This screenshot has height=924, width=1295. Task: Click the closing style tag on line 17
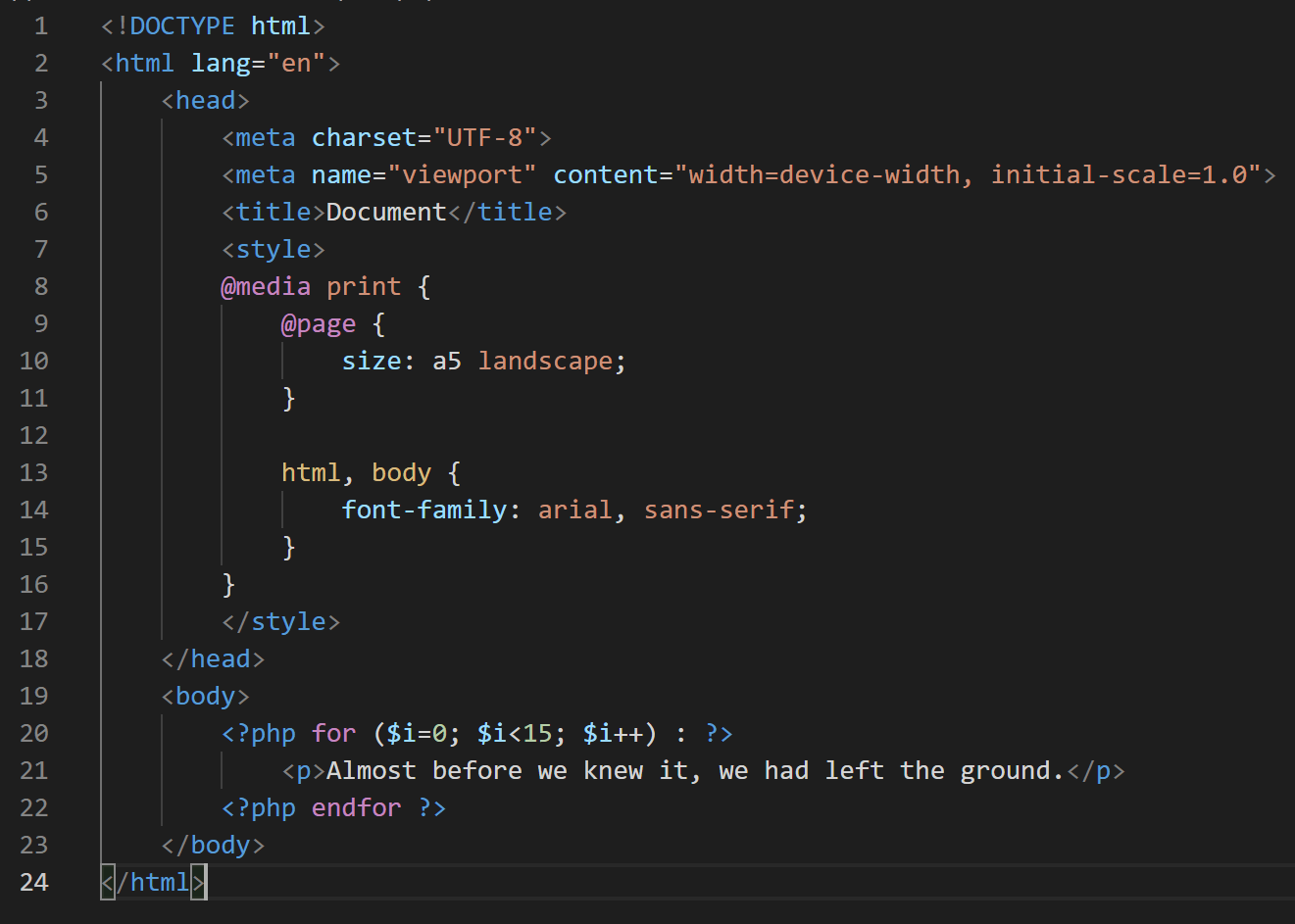[x=281, y=621]
